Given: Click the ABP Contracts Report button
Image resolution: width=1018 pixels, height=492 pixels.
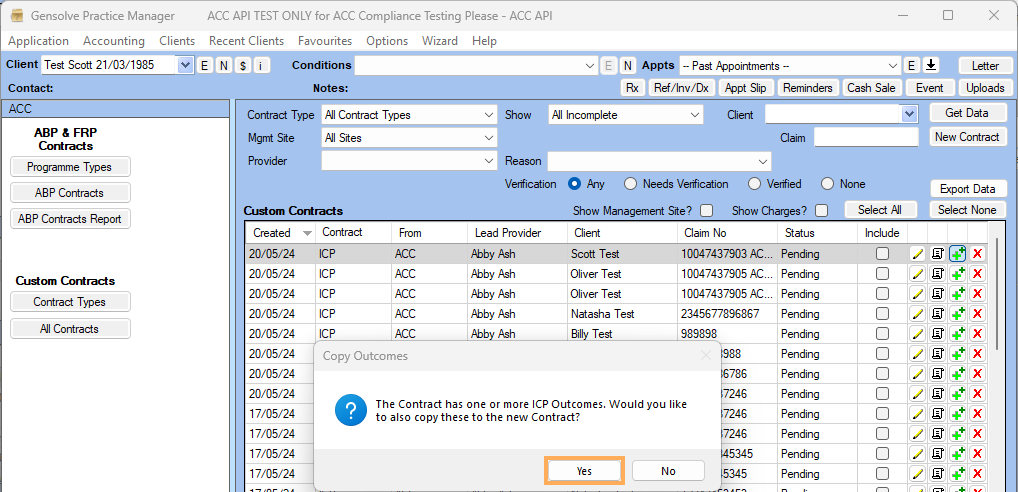Looking at the screenshot, I should pyautogui.click(x=70, y=219).
